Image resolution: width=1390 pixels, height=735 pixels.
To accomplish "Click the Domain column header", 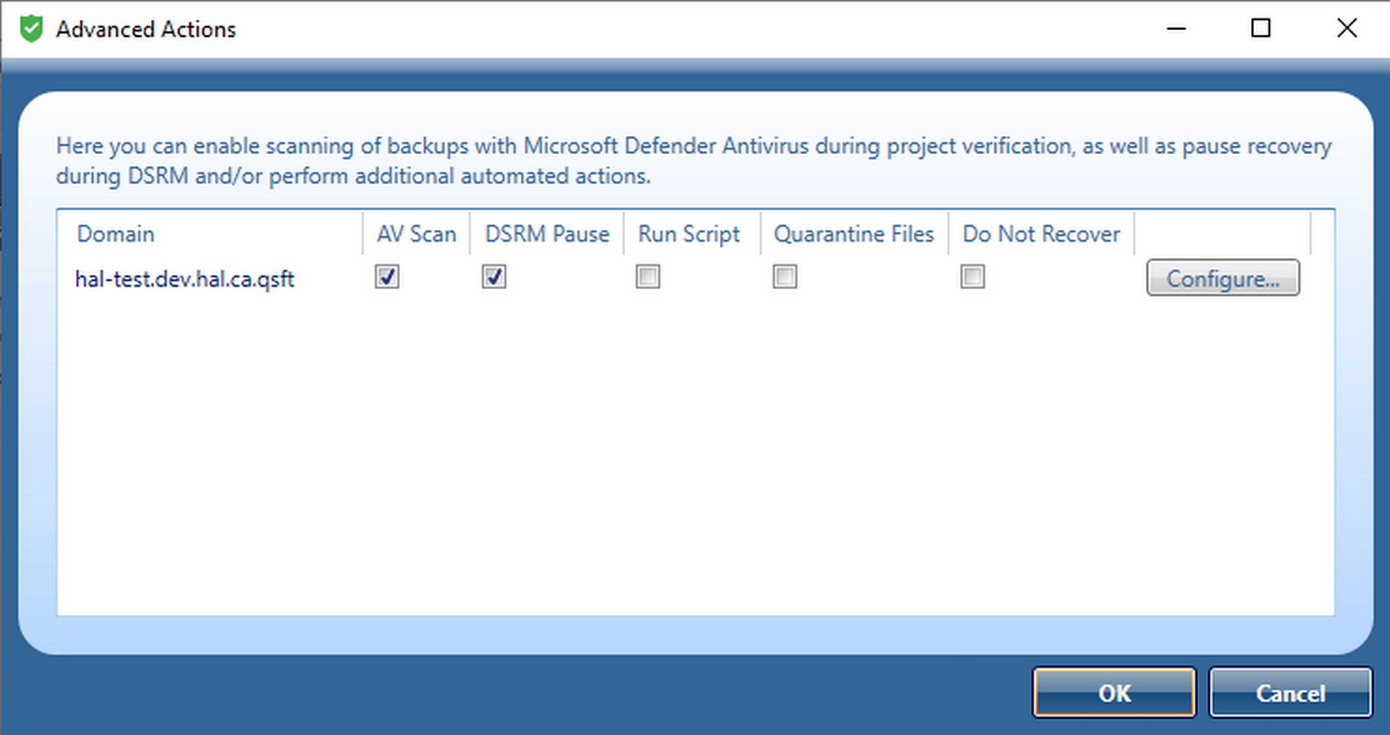I will (x=116, y=234).
